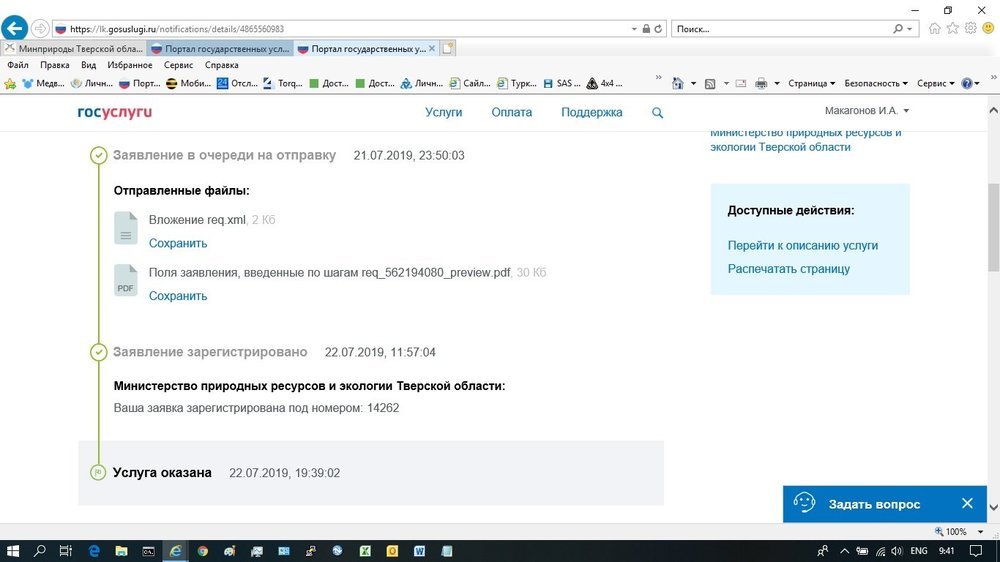Expand the Макагонов И.А. user menu
The width and height of the screenshot is (1000, 562).
(x=867, y=111)
